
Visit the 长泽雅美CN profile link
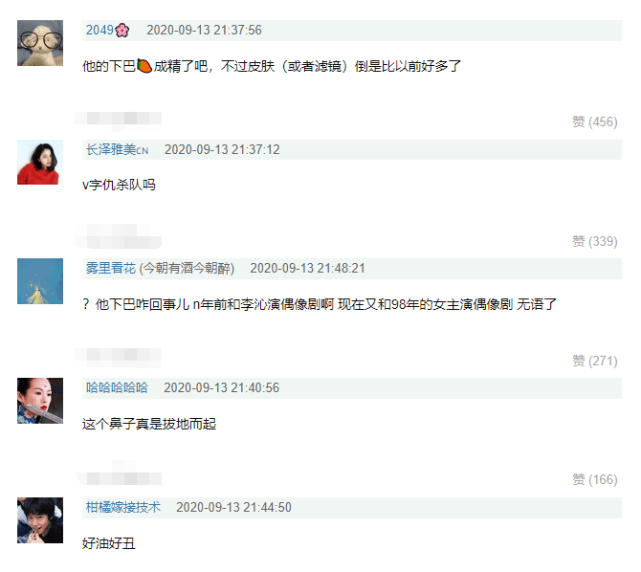(x=117, y=150)
